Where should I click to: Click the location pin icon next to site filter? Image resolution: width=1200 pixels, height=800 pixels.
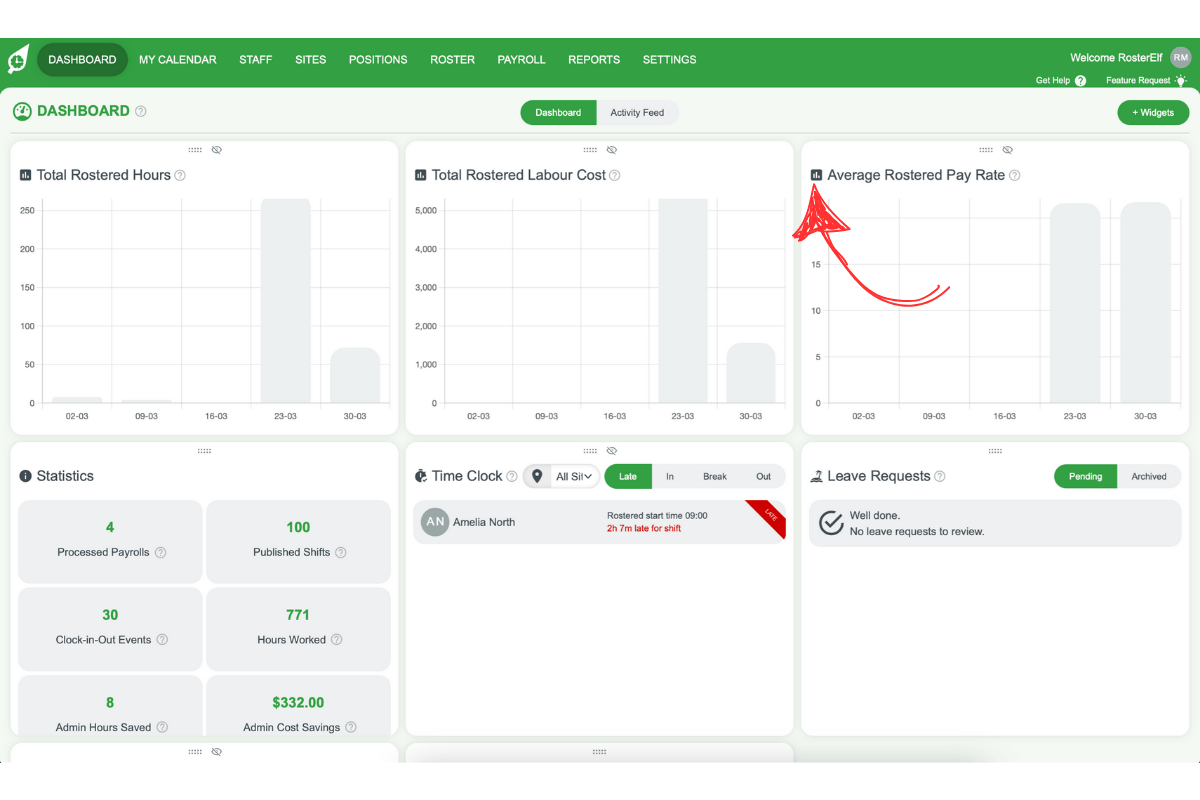536,476
